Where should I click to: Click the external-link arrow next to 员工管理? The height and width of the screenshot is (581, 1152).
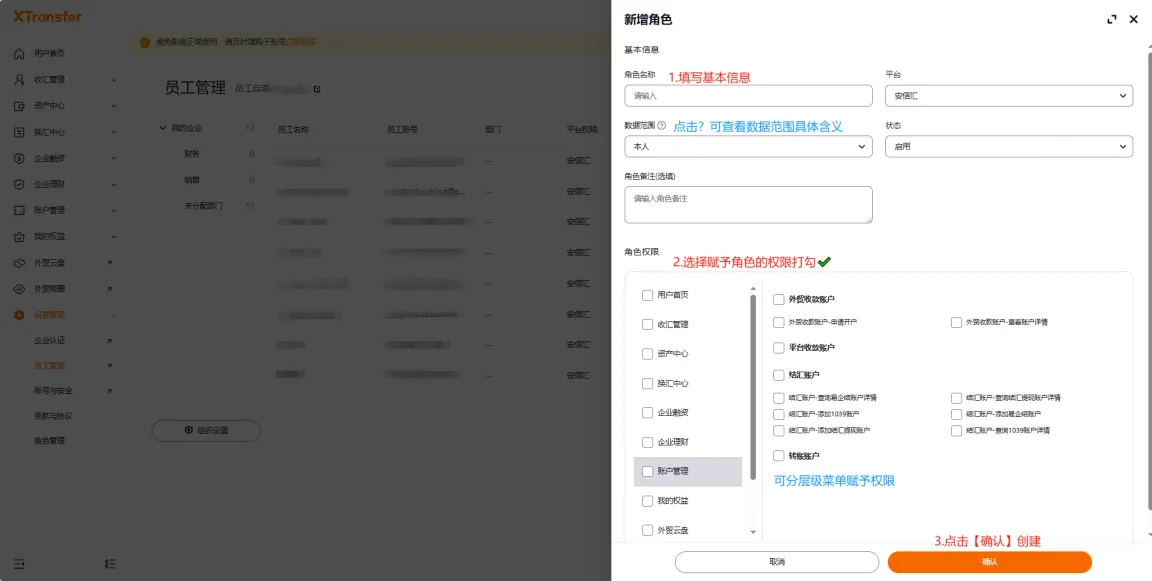[x=109, y=365]
